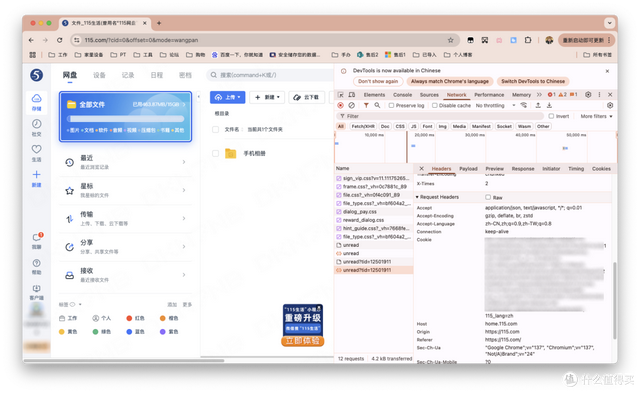This screenshot has width=640, height=393.
Task: Open the 星标 starred files icon
Action: 70,191
